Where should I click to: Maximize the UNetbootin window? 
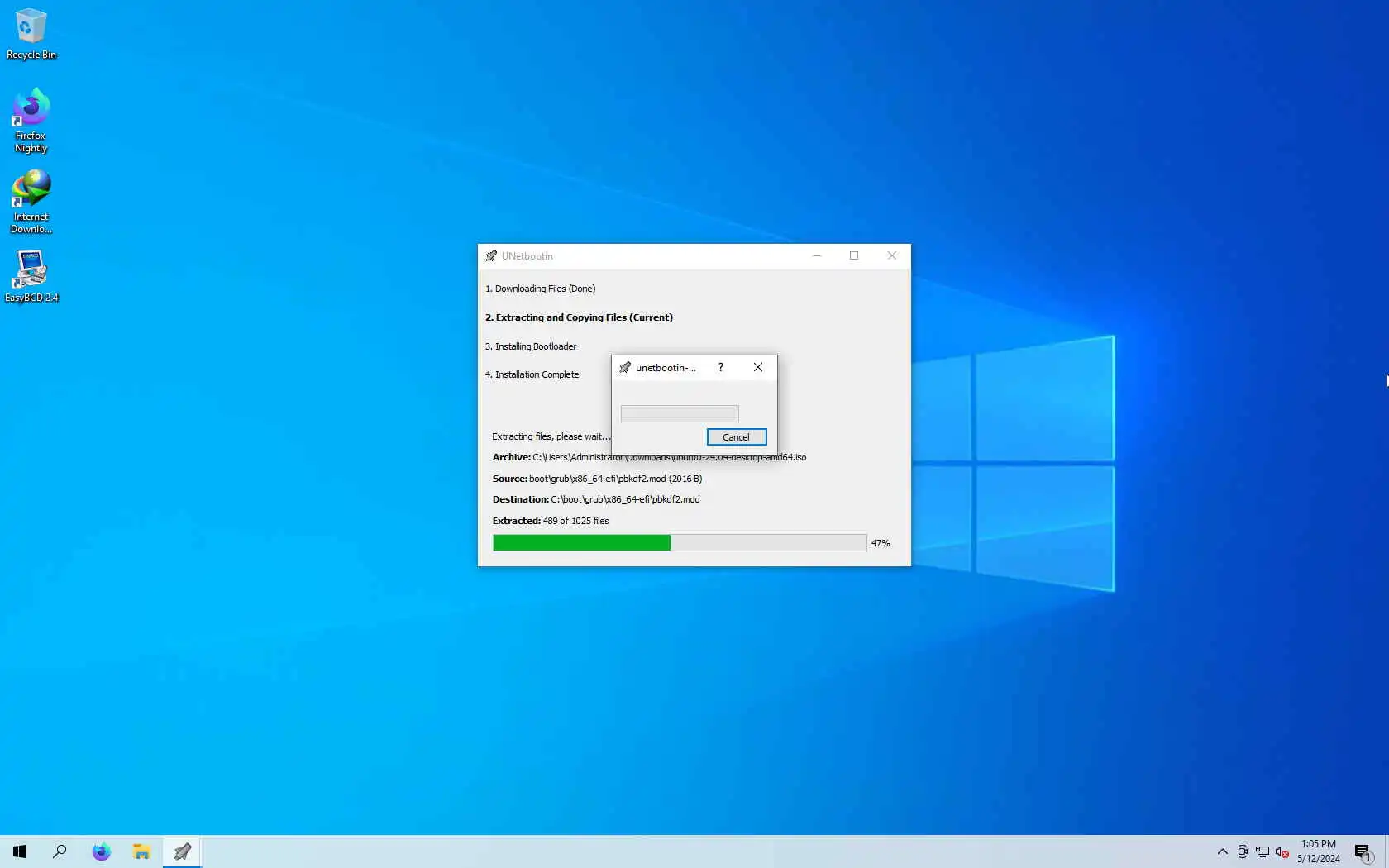click(854, 256)
